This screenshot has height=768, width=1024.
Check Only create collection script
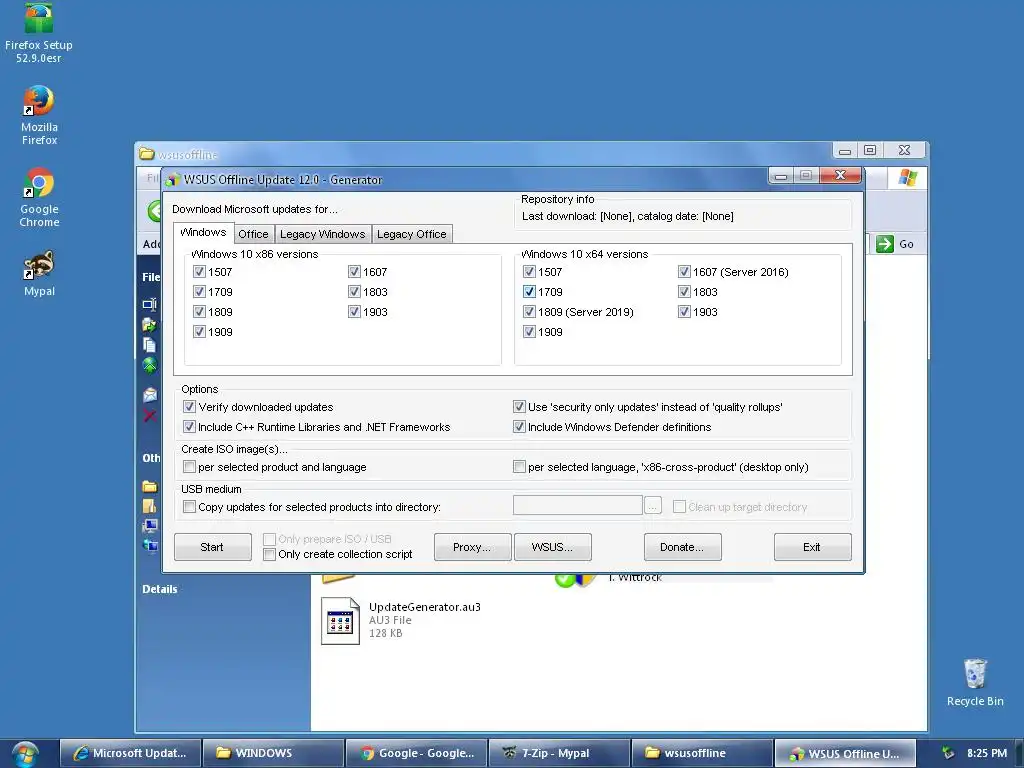tap(269, 554)
